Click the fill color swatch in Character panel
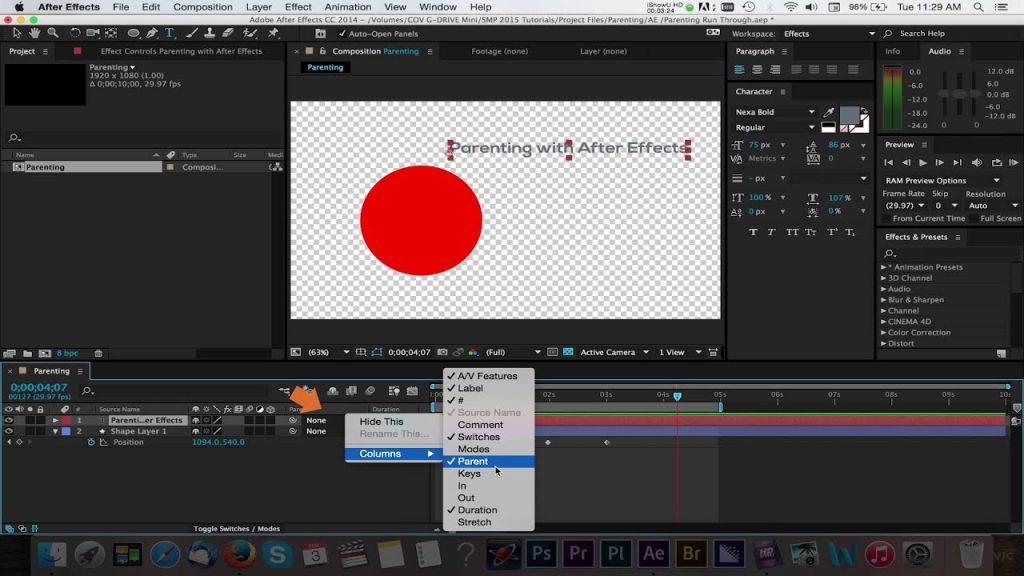This screenshot has height=576, width=1024. pos(849,115)
